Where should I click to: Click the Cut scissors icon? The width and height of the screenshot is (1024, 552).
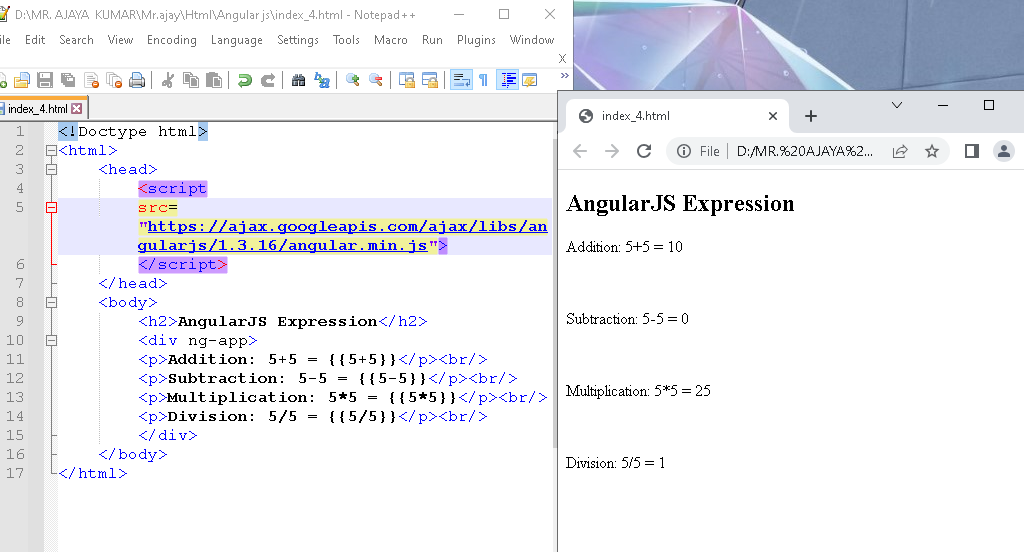[168, 80]
